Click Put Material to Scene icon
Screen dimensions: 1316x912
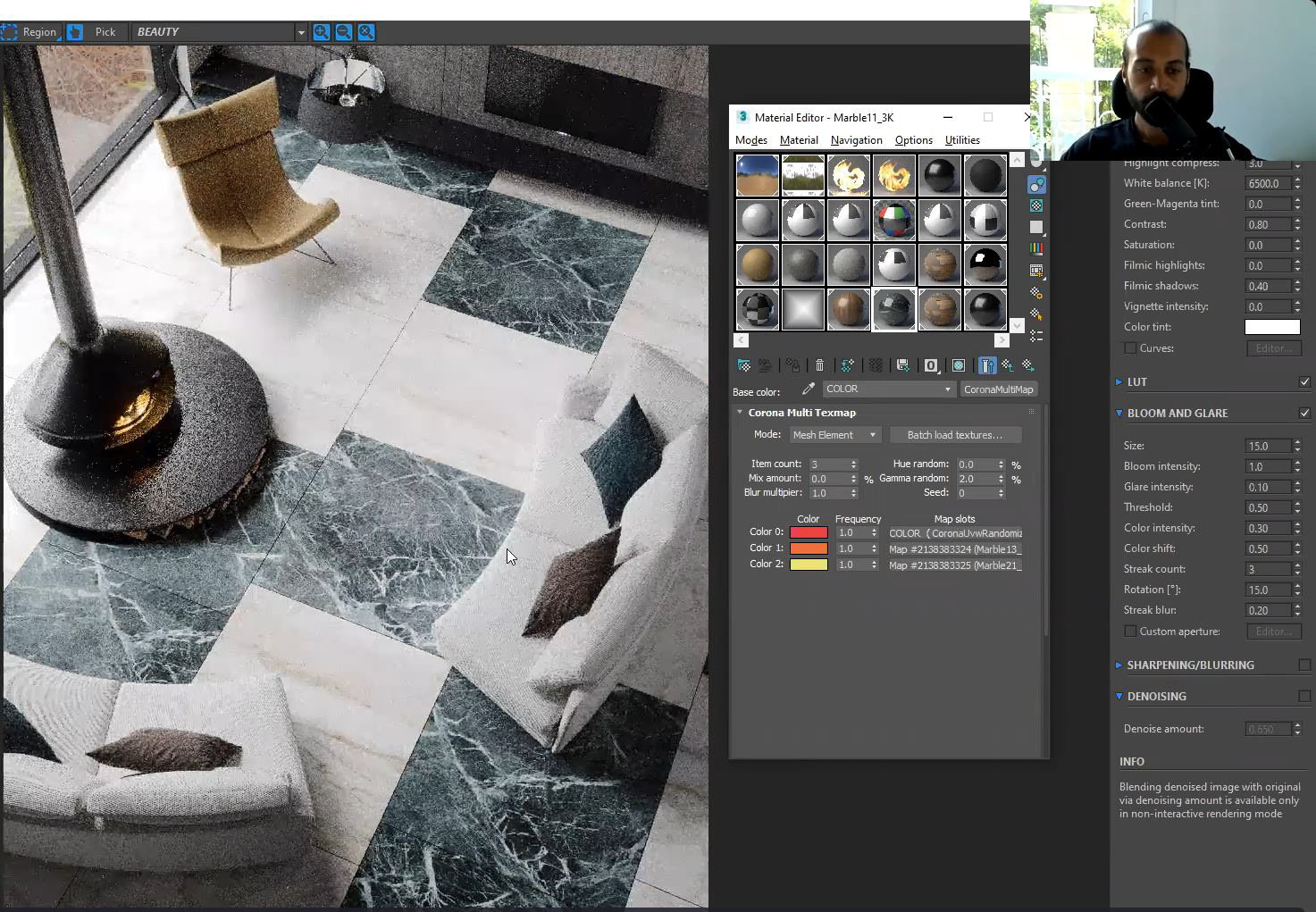765,365
